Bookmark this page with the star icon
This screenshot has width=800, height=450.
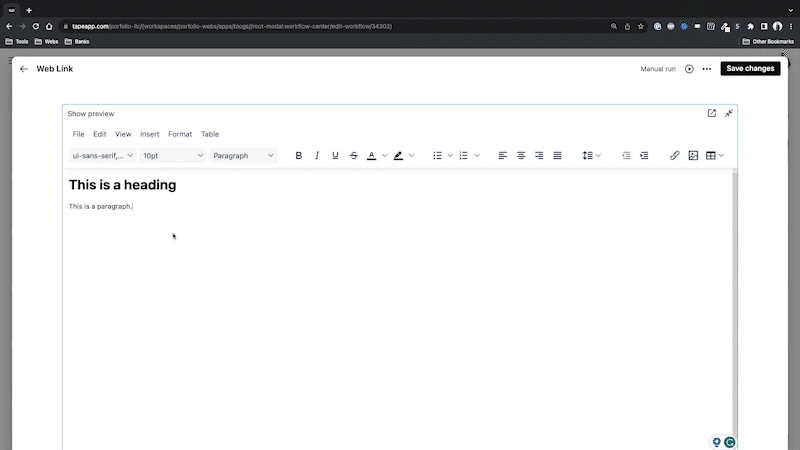click(641, 27)
